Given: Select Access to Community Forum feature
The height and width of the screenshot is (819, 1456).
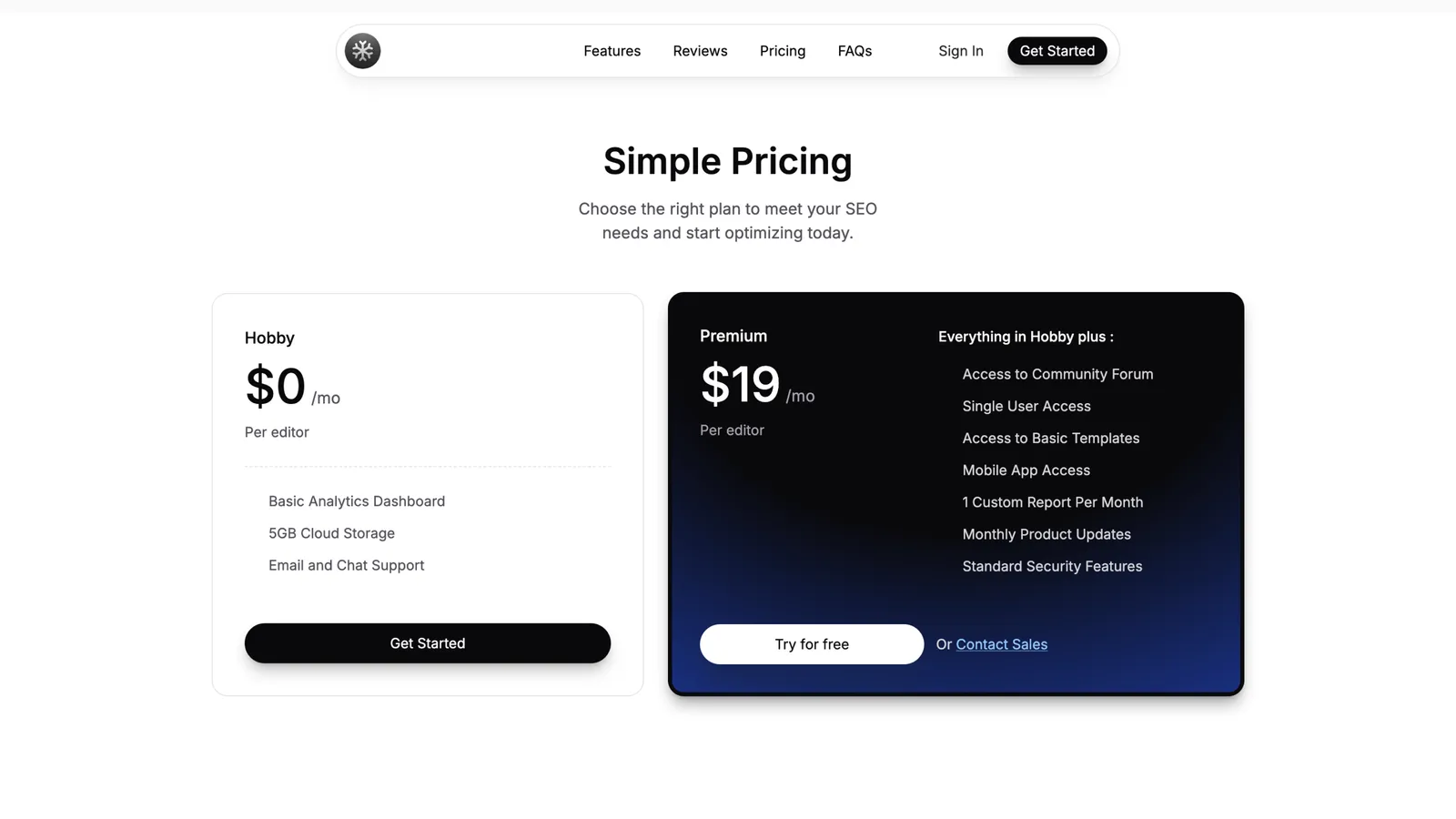Looking at the screenshot, I should pyautogui.click(x=1057, y=374).
